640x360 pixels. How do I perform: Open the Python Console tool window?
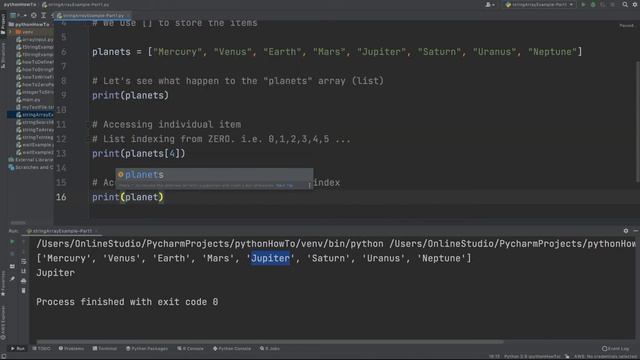point(232,349)
